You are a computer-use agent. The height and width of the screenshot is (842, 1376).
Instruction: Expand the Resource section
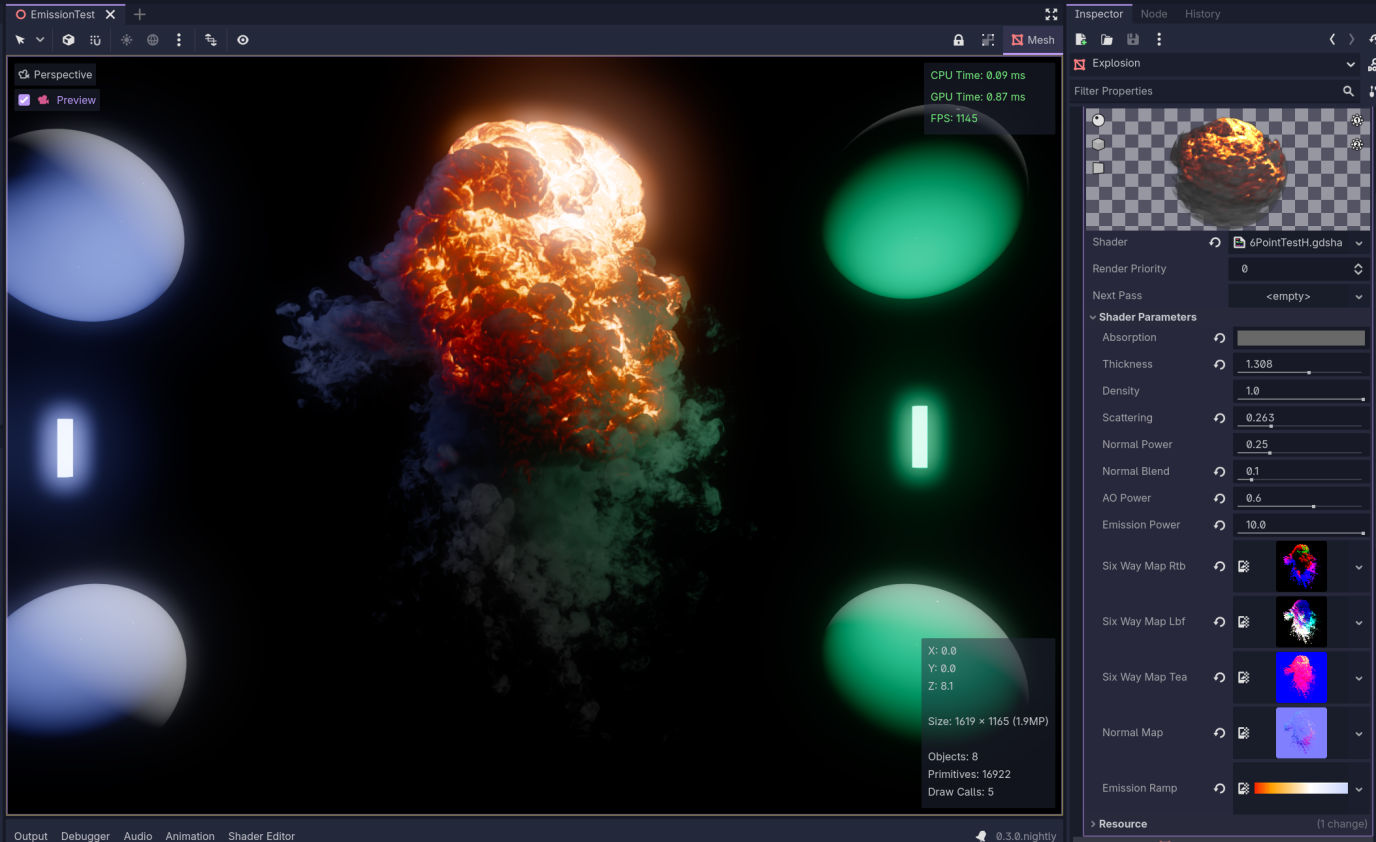tap(1122, 824)
